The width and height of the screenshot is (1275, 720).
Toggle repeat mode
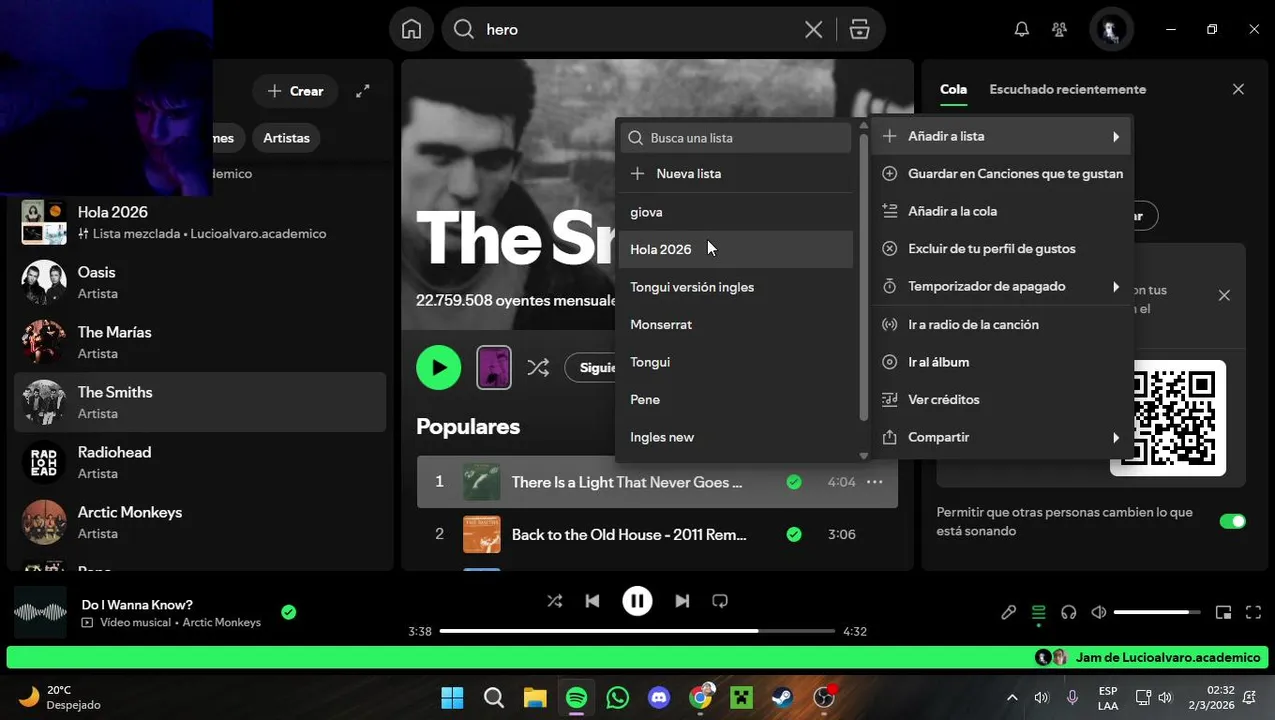720,601
